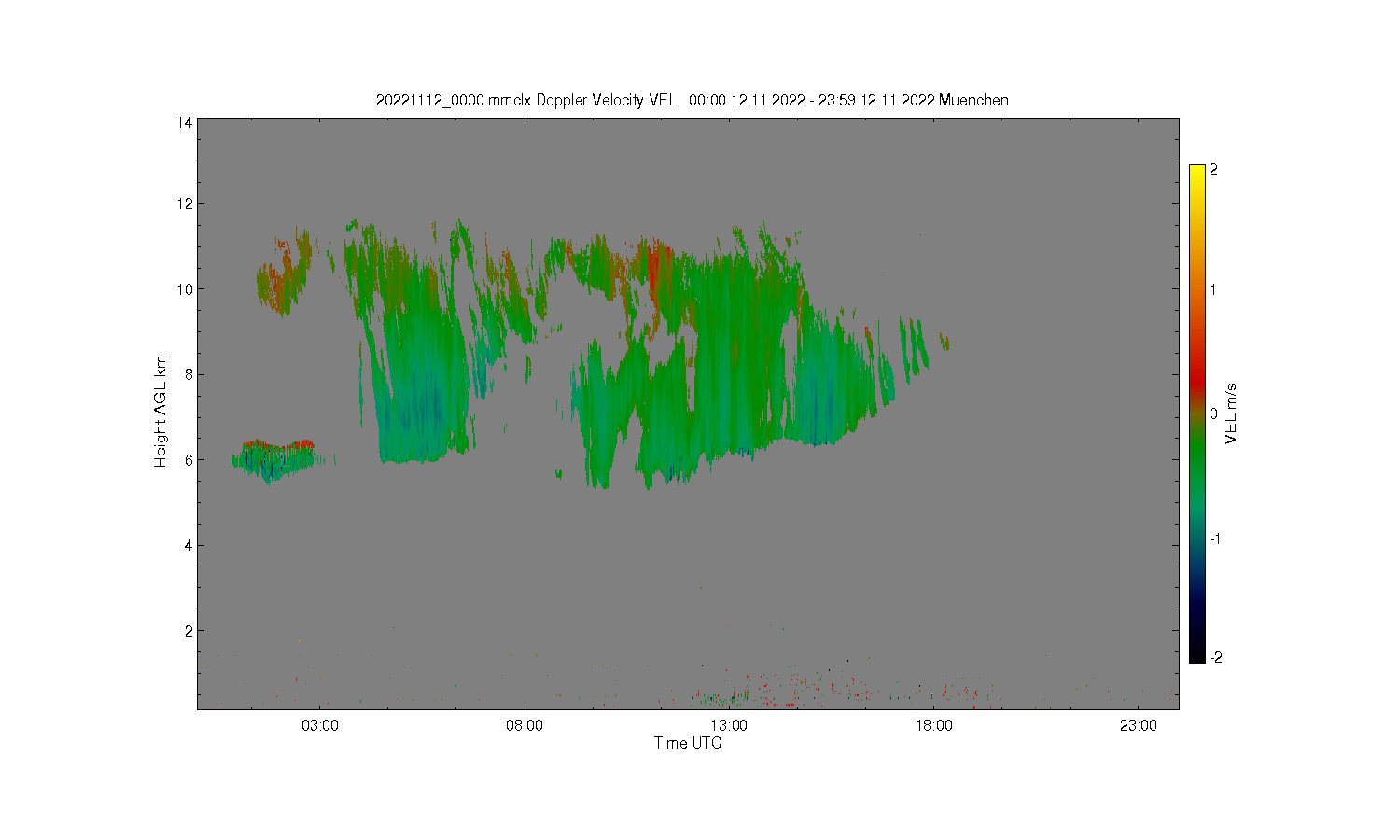This screenshot has height=840, width=1400.
Task: Click the 18:00 time tick label
Action: 933,726
